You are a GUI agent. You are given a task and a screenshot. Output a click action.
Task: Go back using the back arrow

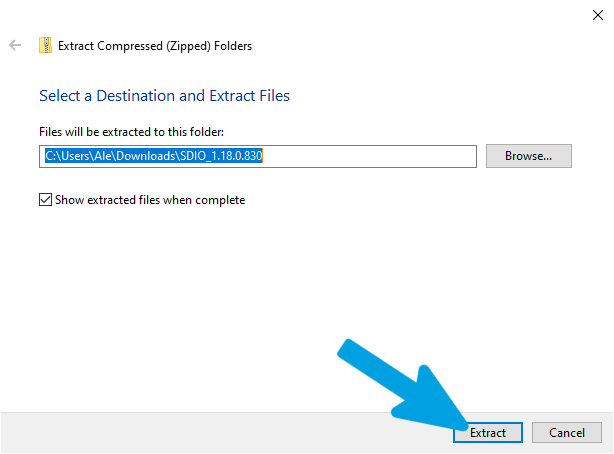pos(15,45)
